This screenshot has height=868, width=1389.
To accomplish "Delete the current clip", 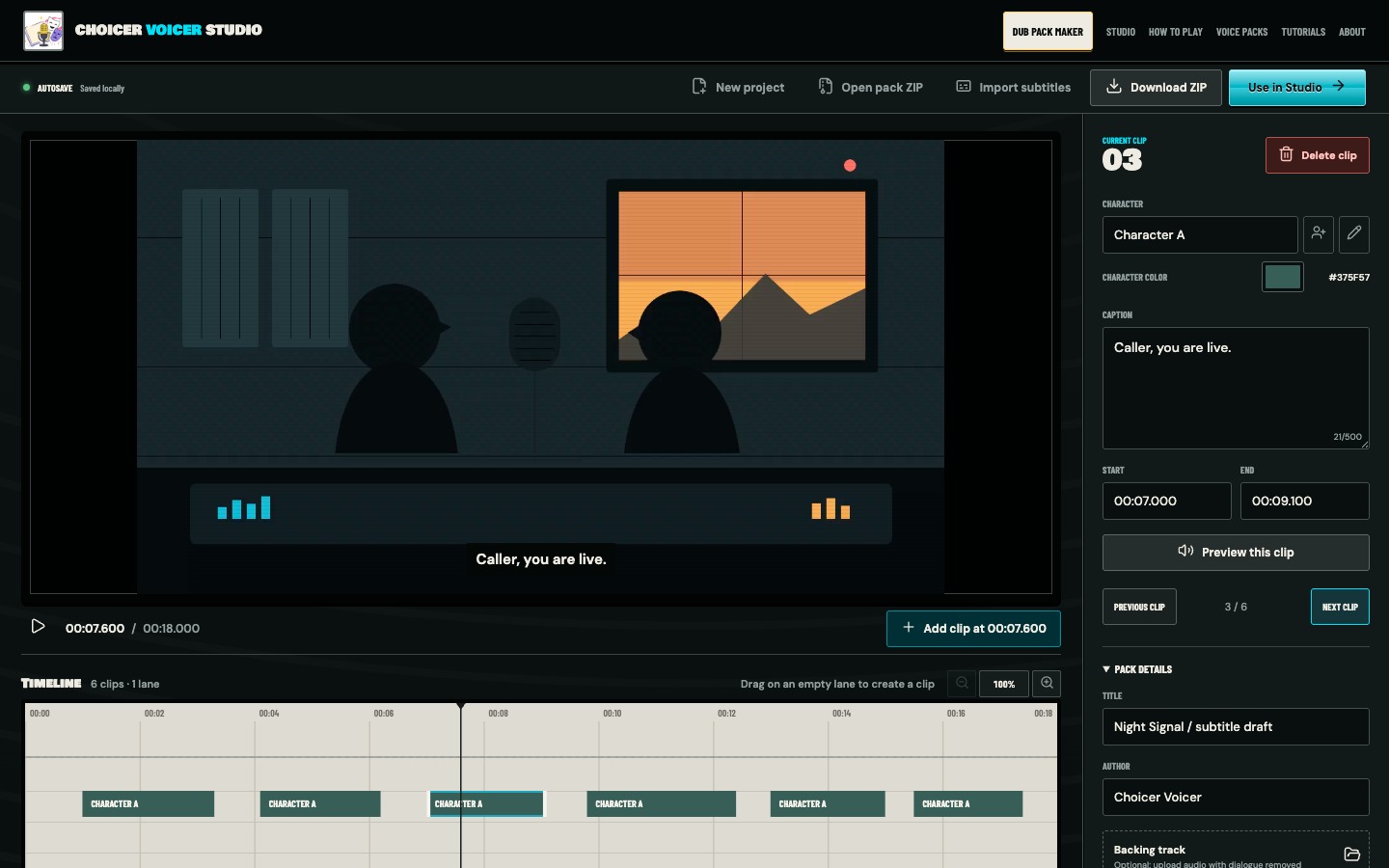I will (1318, 155).
